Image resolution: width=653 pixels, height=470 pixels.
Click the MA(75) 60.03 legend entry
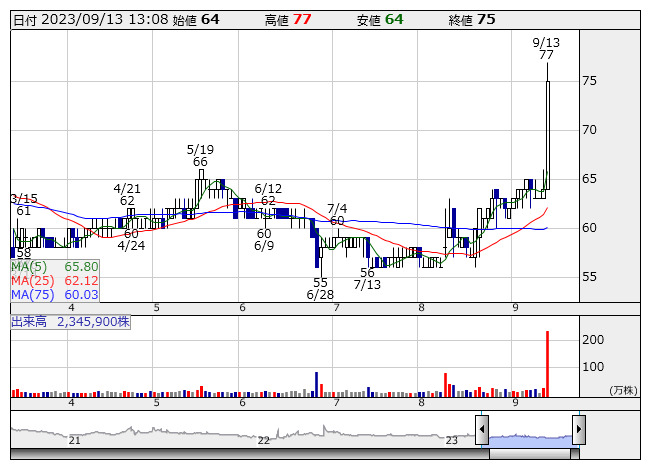pos(55,295)
